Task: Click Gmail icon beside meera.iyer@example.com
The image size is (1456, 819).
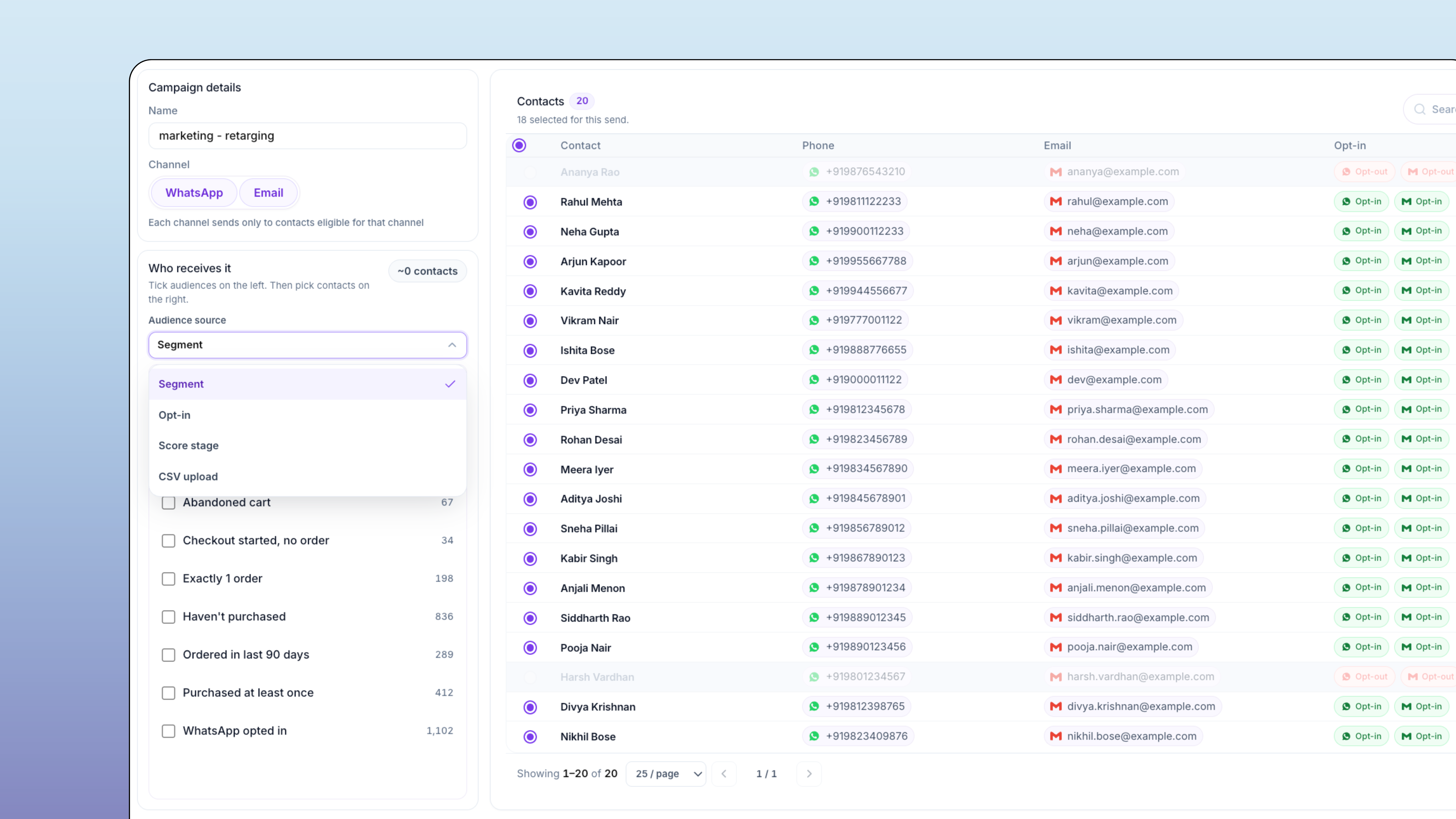Action: click(x=1055, y=469)
